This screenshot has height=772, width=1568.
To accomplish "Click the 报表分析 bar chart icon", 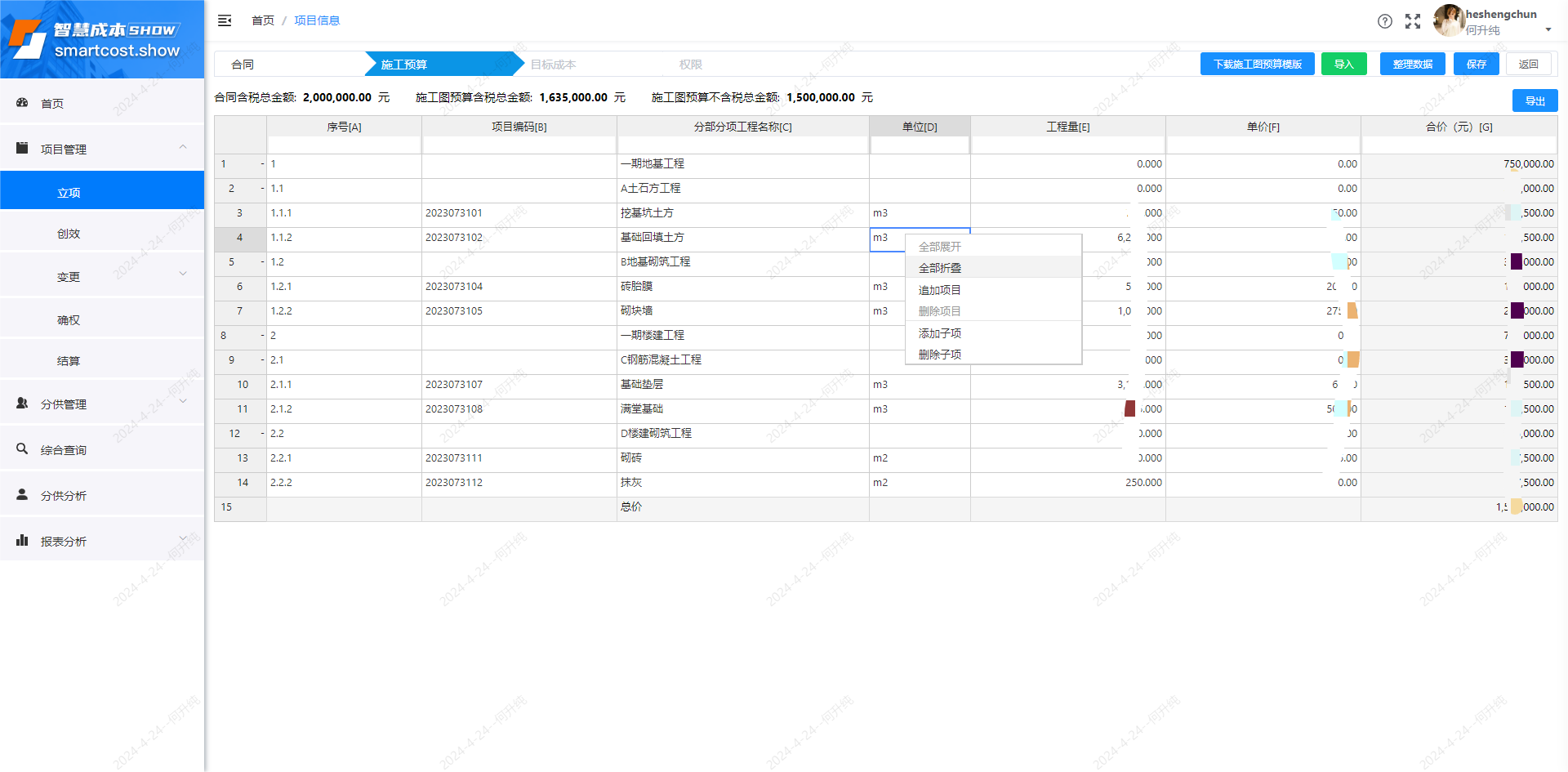I will pyautogui.click(x=23, y=540).
